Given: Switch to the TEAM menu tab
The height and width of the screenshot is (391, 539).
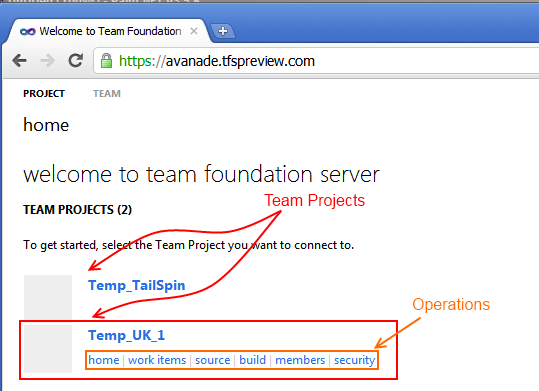Looking at the screenshot, I should click(x=107, y=94).
